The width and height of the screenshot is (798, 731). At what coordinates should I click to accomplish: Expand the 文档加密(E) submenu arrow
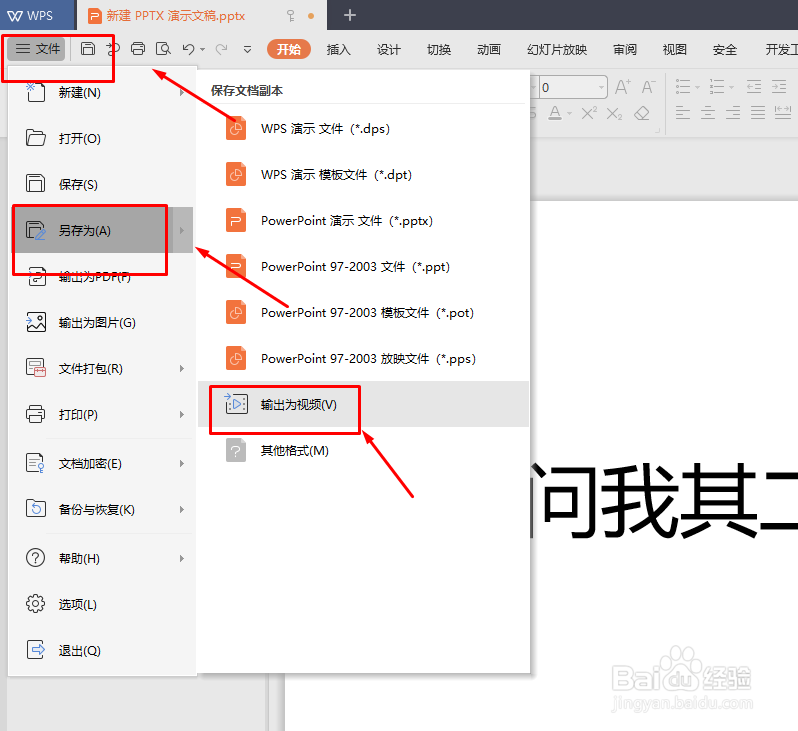[182, 463]
